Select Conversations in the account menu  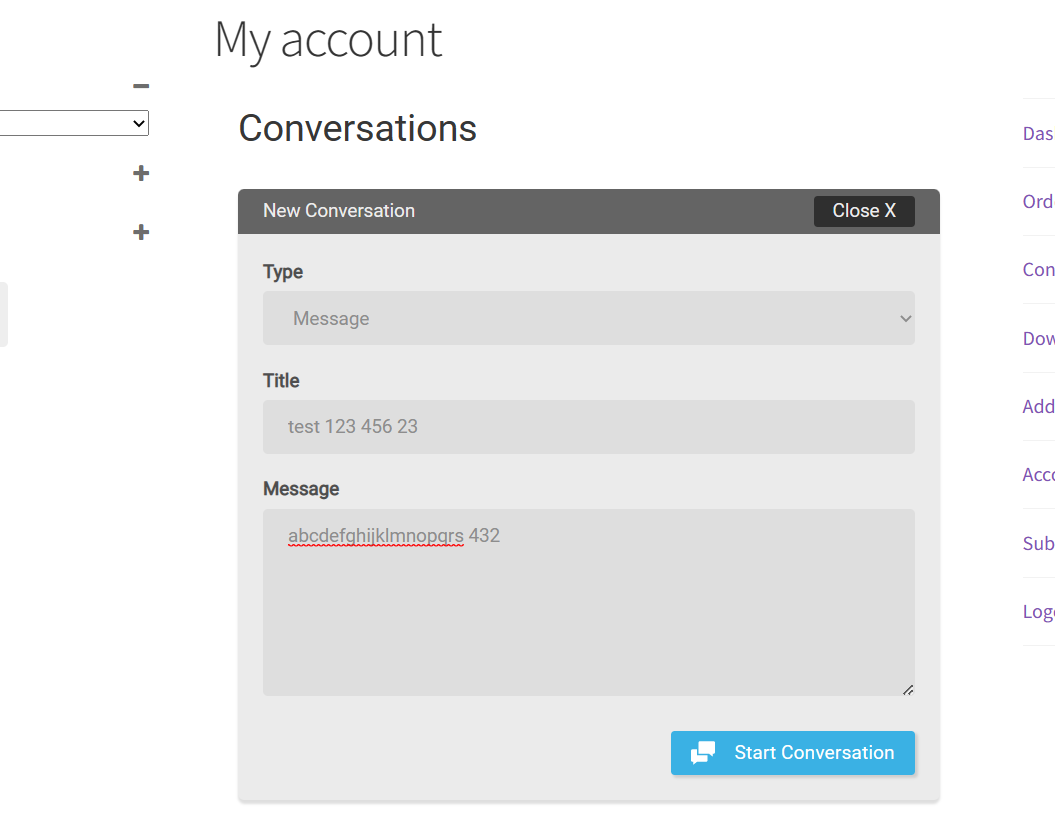point(1038,269)
